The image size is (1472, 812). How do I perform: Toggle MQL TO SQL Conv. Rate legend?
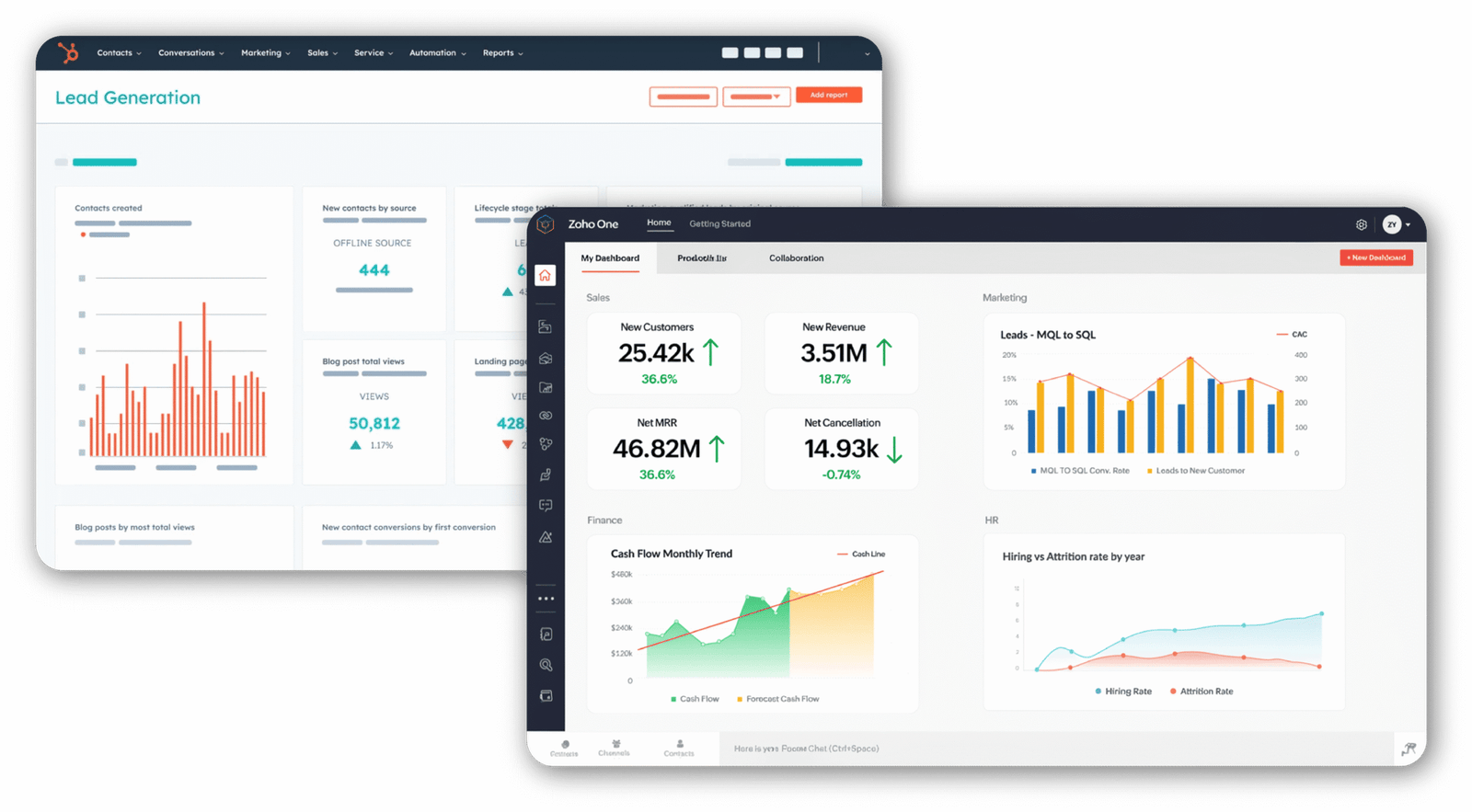[x=1080, y=471]
